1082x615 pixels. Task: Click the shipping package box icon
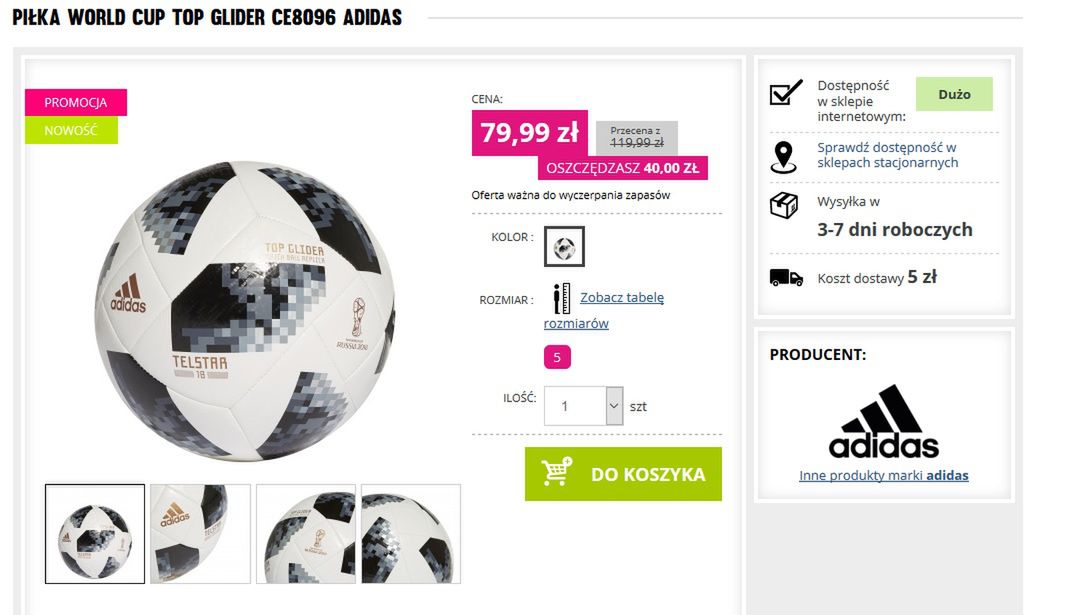pyautogui.click(x=784, y=205)
